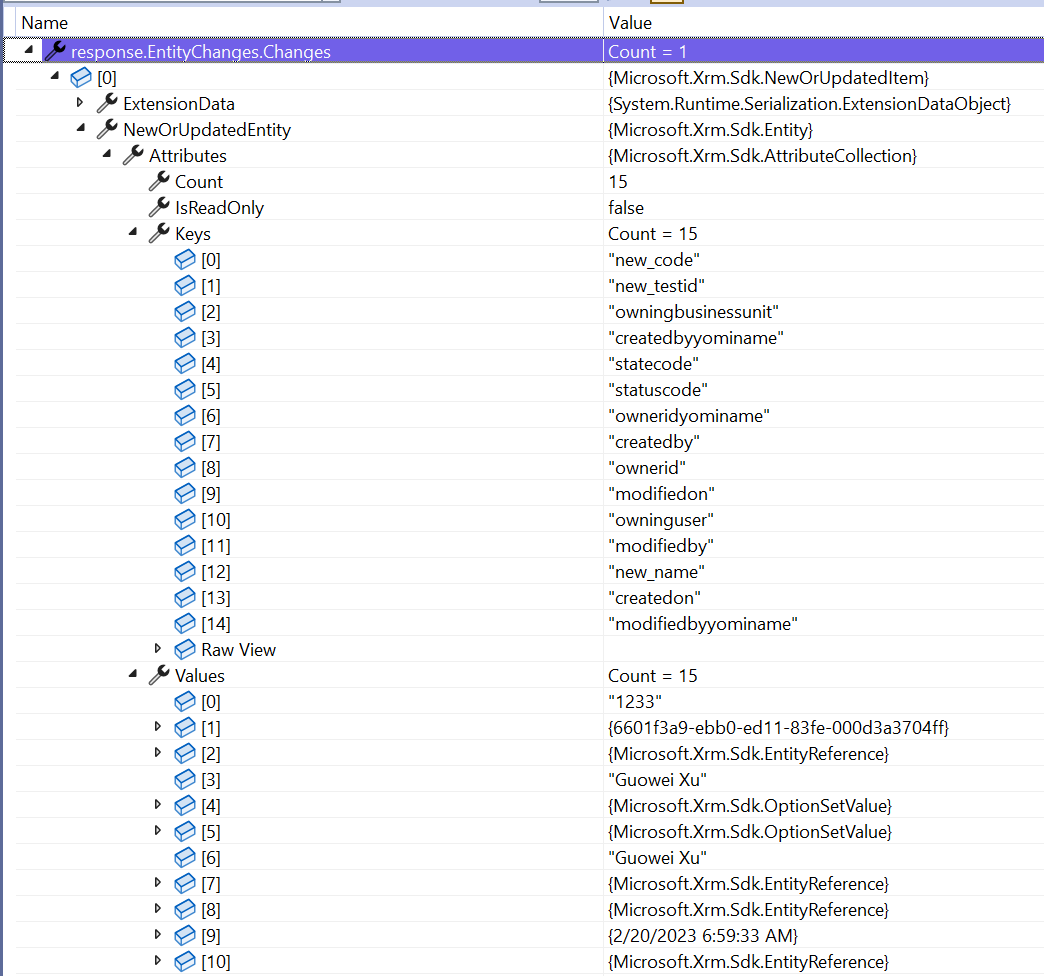Image resolution: width=1044 pixels, height=976 pixels.
Task: Select Keys row [13] label
Action: (x=216, y=598)
